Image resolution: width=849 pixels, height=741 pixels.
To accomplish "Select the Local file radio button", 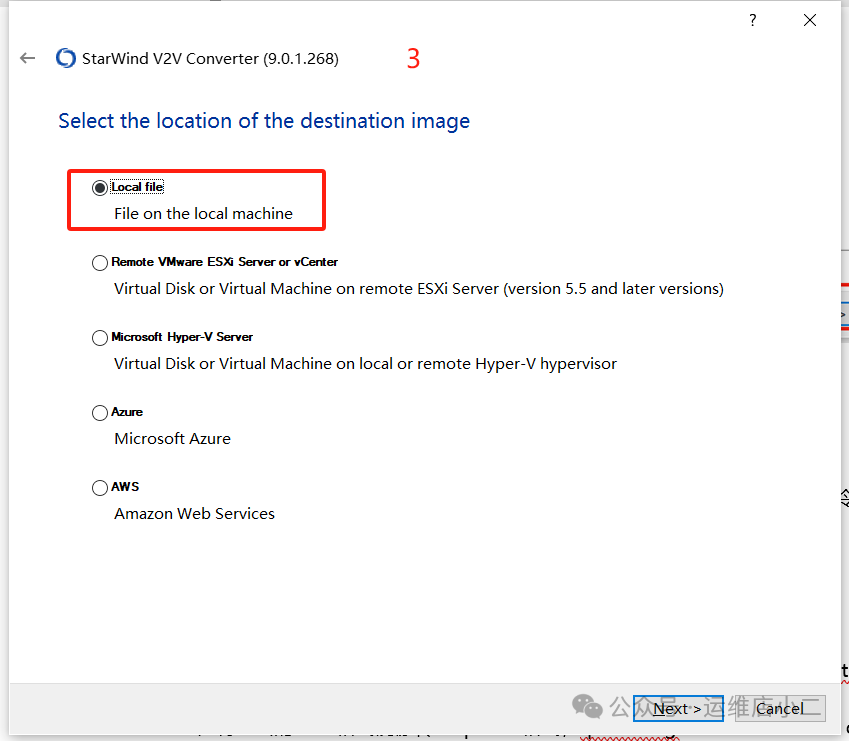I will (100, 188).
